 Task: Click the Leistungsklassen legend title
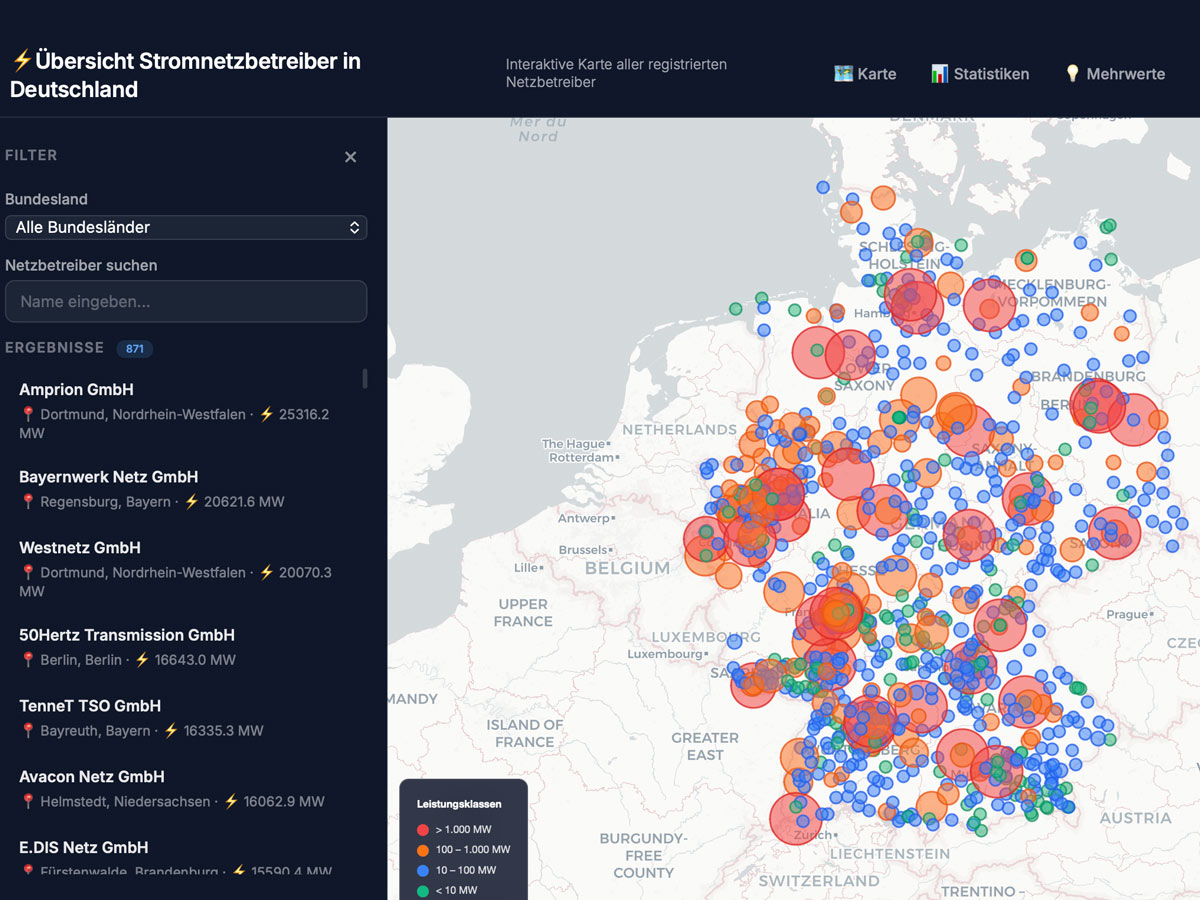pyautogui.click(x=459, y=804)
